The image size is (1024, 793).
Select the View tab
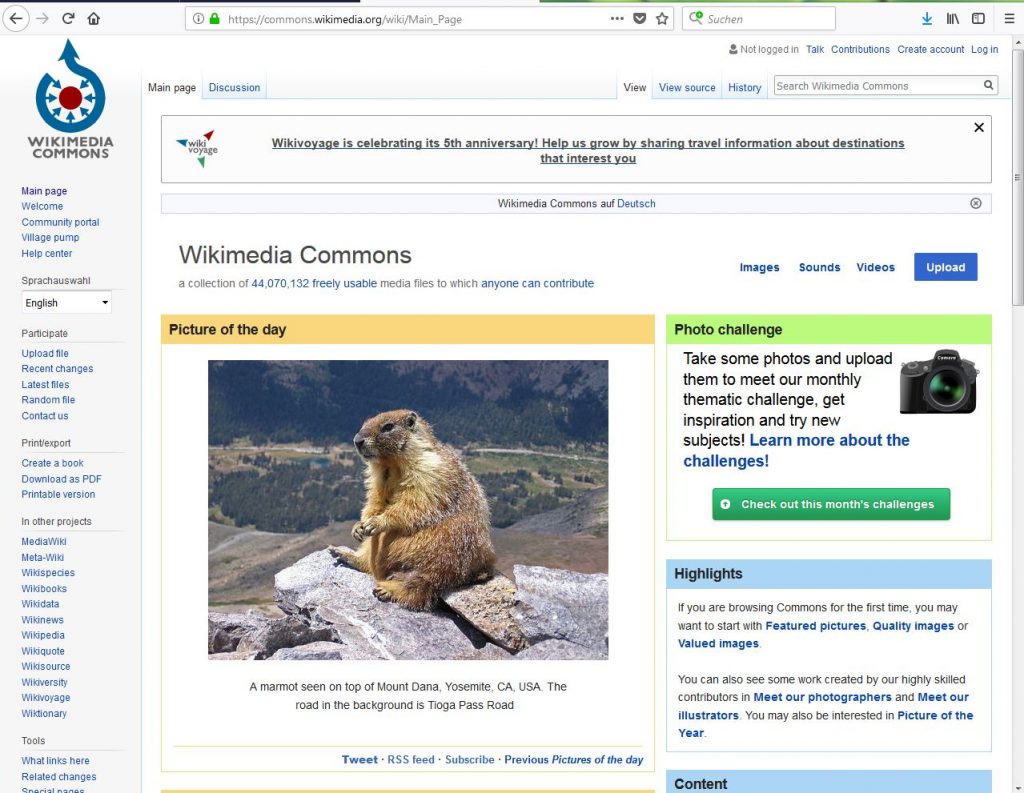click(634, 87)
